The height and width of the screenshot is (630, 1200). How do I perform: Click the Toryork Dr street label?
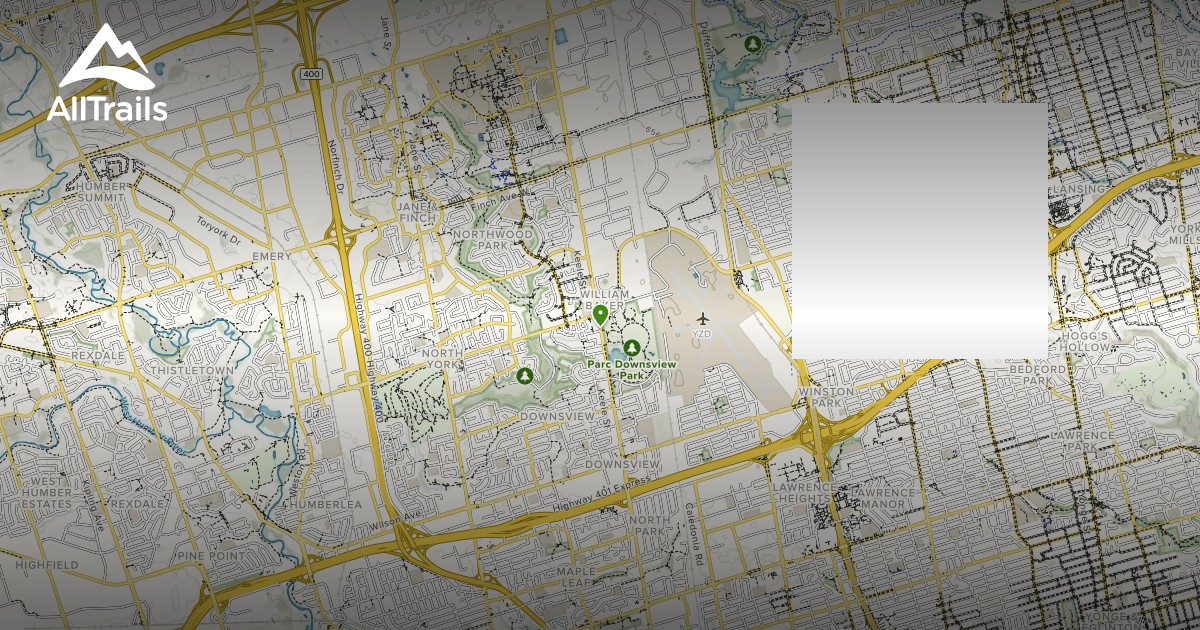point(219,230)
